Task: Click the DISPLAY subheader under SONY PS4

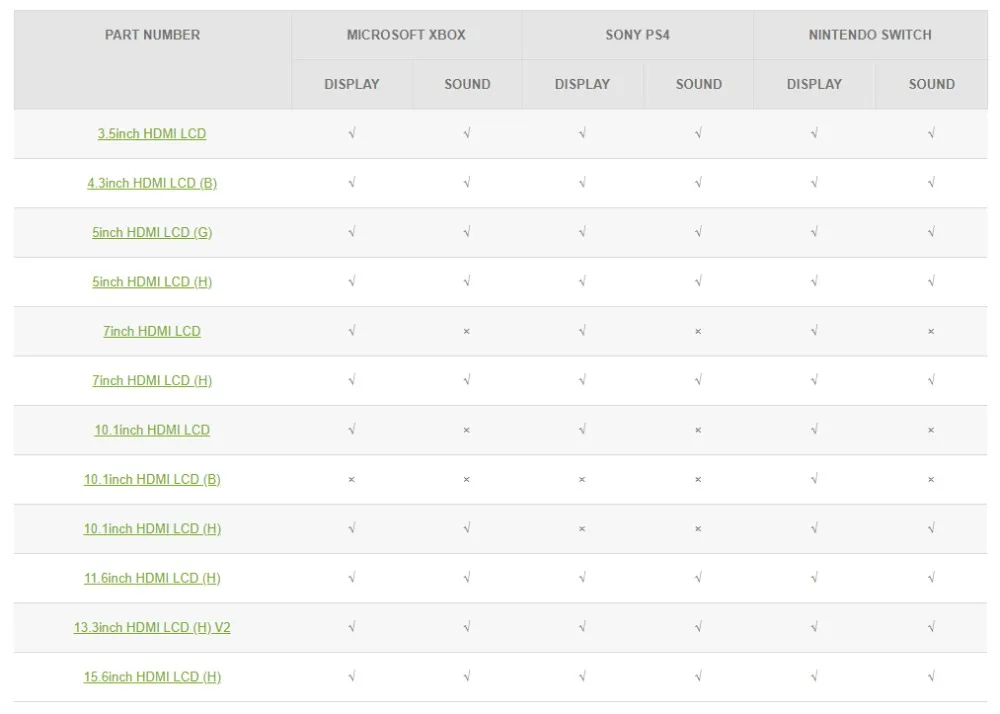Action: [x=582, y=84]
